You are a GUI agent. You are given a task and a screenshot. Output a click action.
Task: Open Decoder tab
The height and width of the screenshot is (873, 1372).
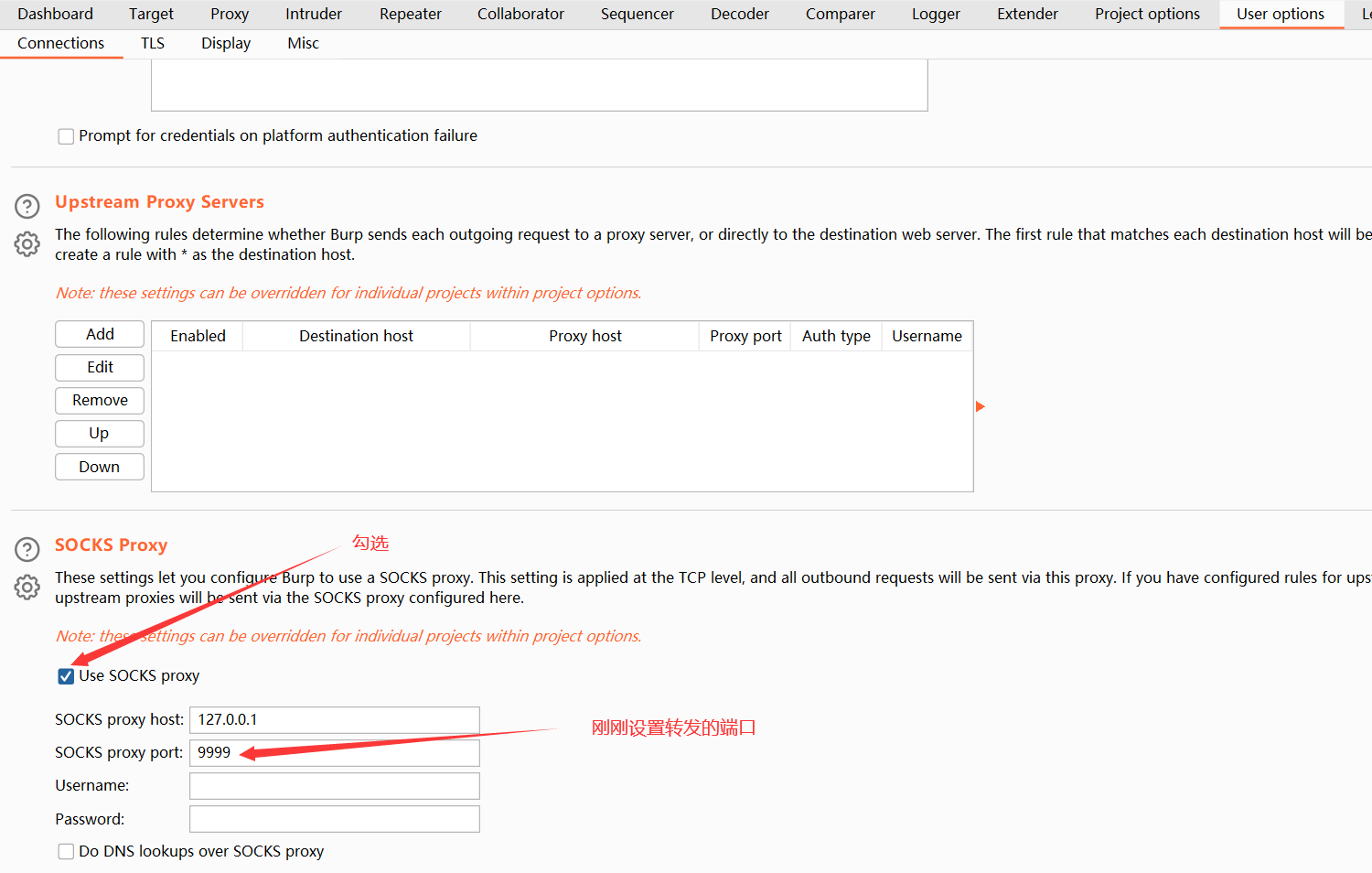point(740,14)
